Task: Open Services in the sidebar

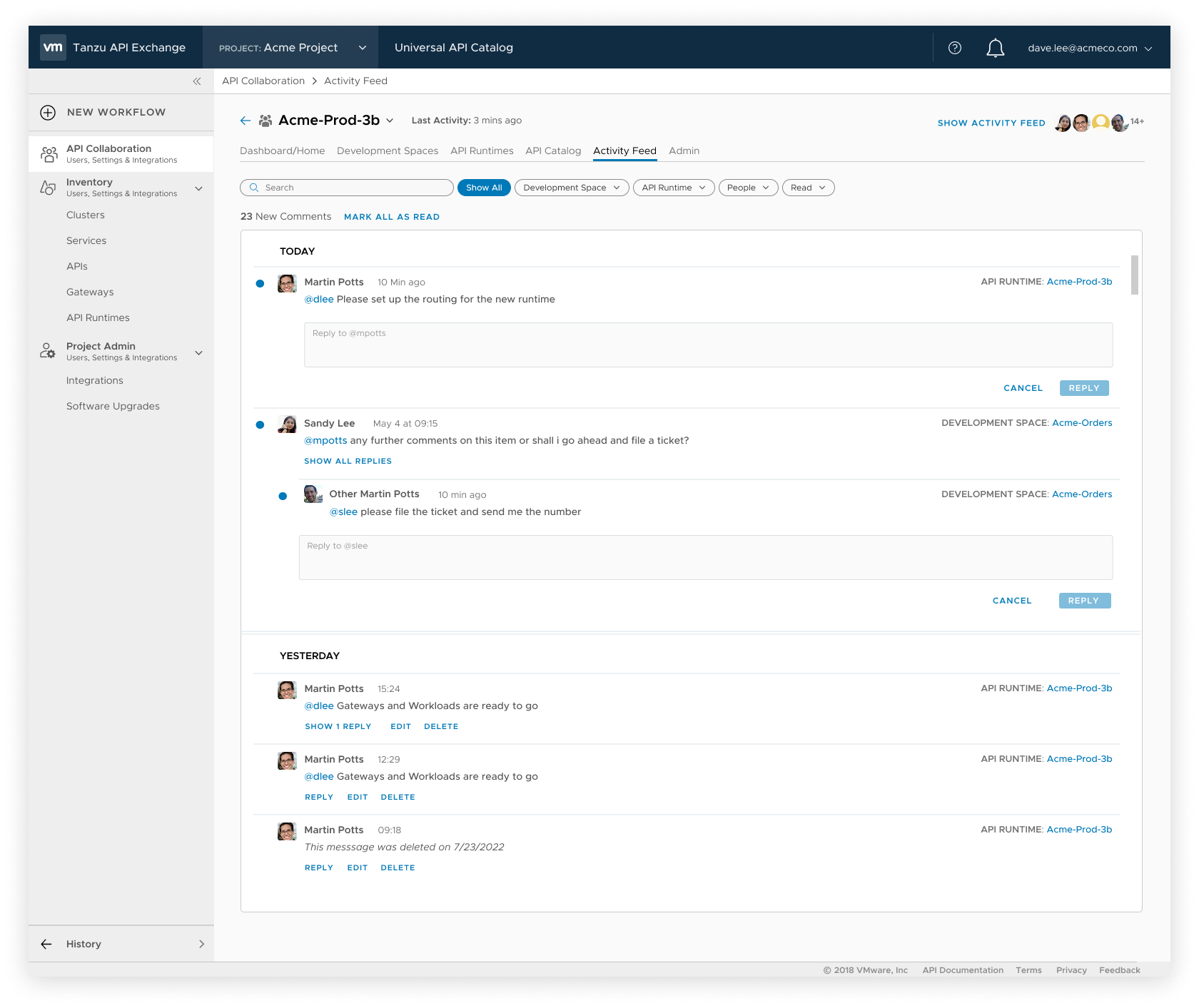Action: [86, 240]
